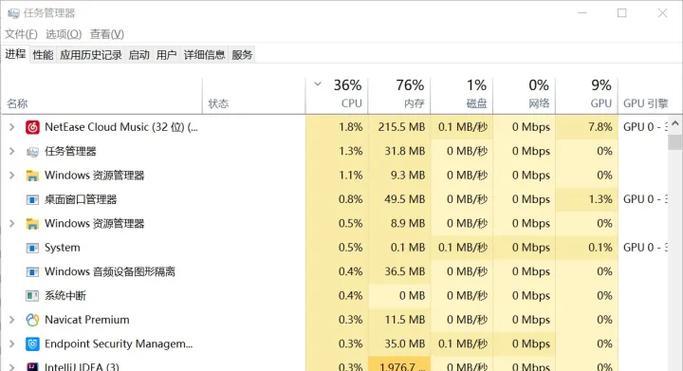The width and height of the screenshot is (683, 371).
Task: Click the 桌面窗口管理器 process icon
Action: click(32, 199)
